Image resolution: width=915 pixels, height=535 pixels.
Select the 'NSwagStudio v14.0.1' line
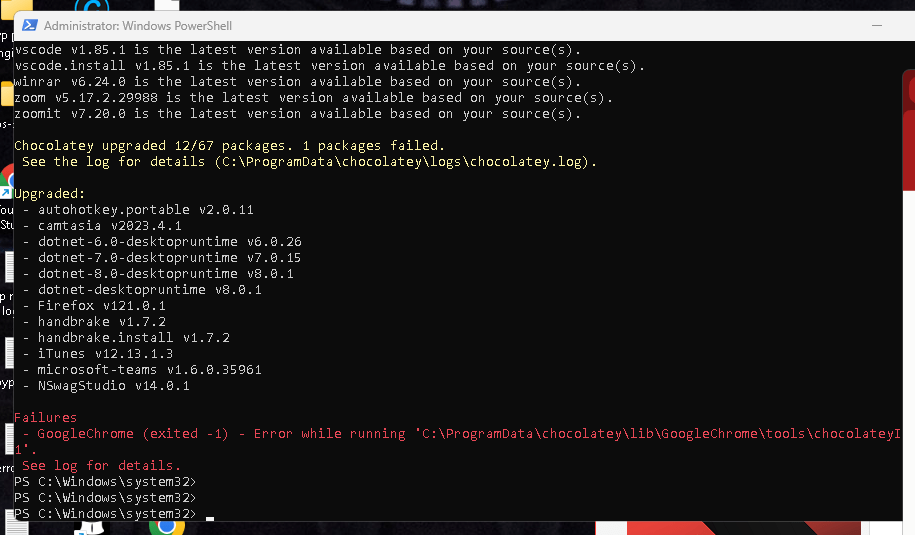pos(106,386)
